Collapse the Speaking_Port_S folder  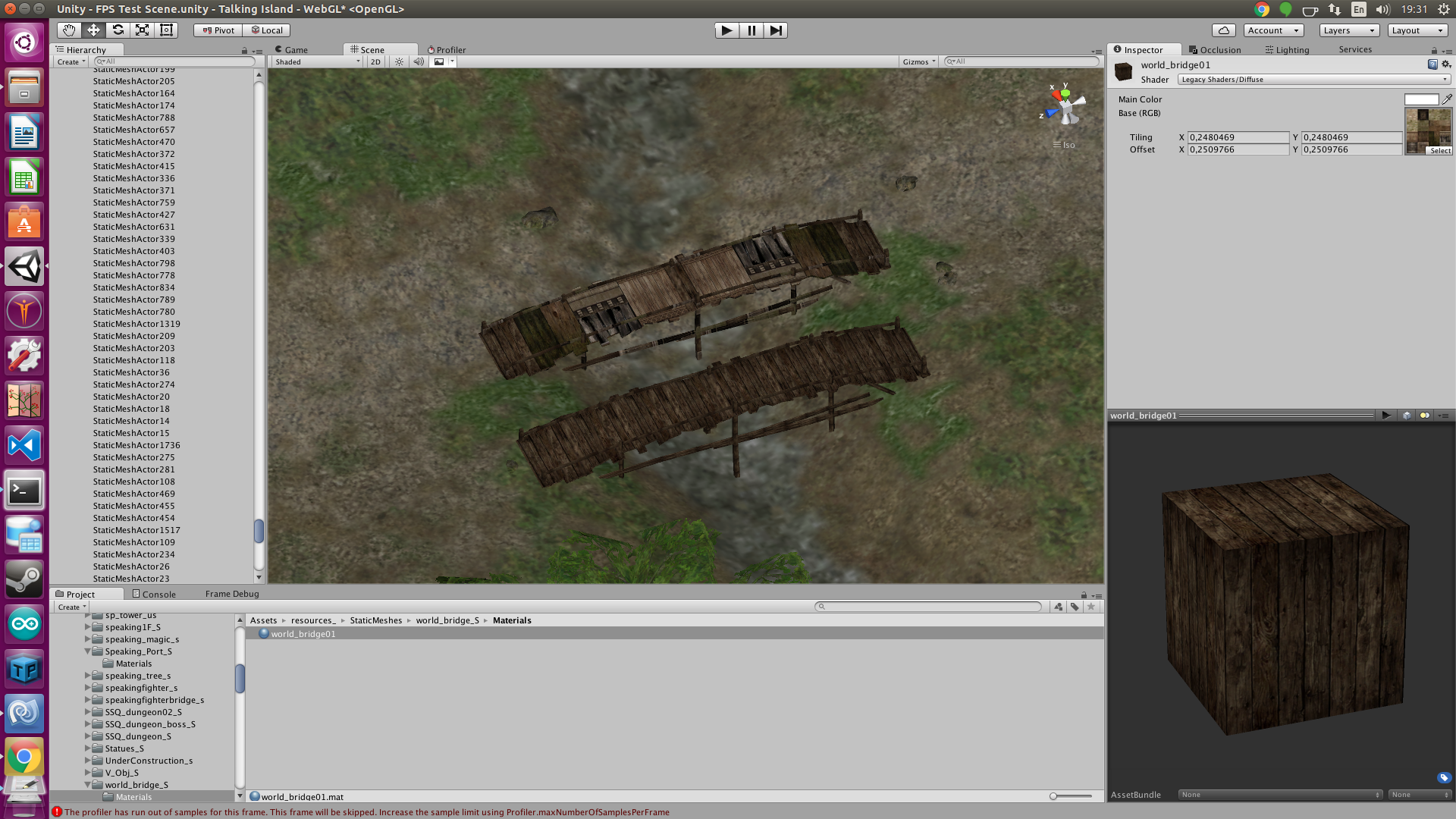click(x=87, y=651)
